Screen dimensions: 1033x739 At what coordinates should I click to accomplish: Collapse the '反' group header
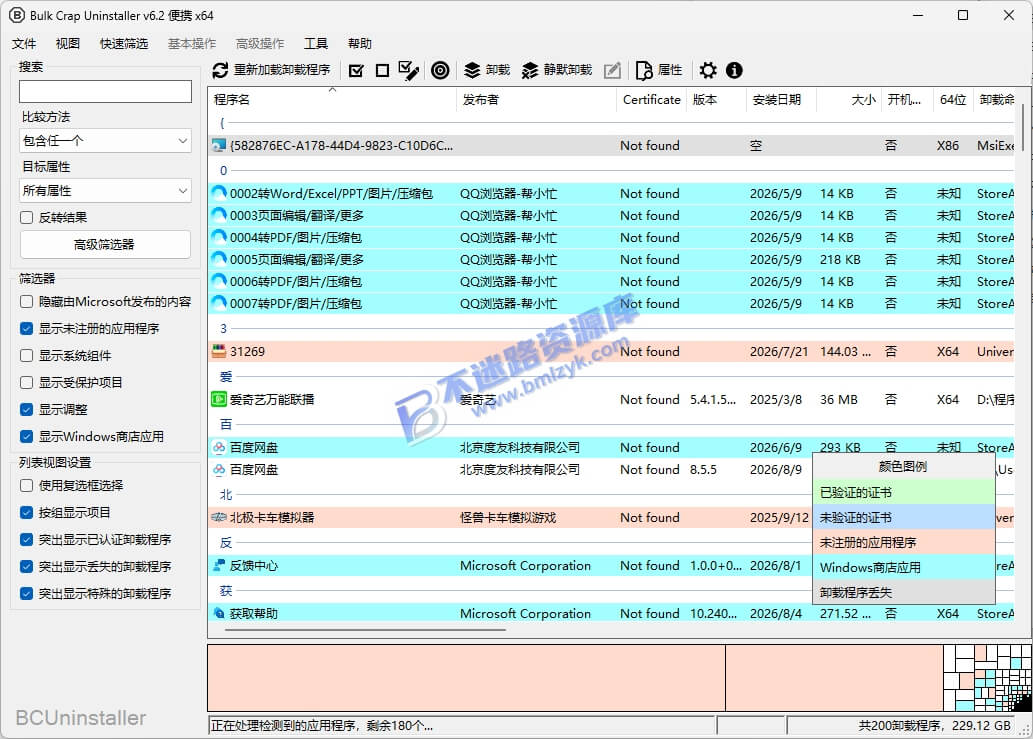click(x=226, y=543)
